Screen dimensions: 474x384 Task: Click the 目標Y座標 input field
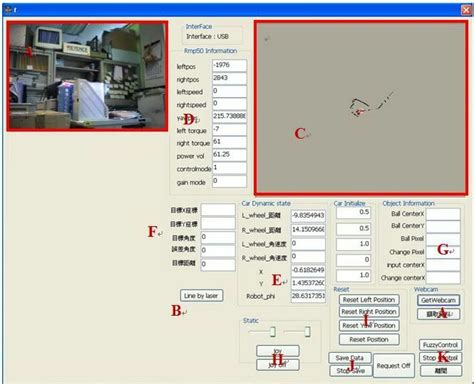point(218,223)
